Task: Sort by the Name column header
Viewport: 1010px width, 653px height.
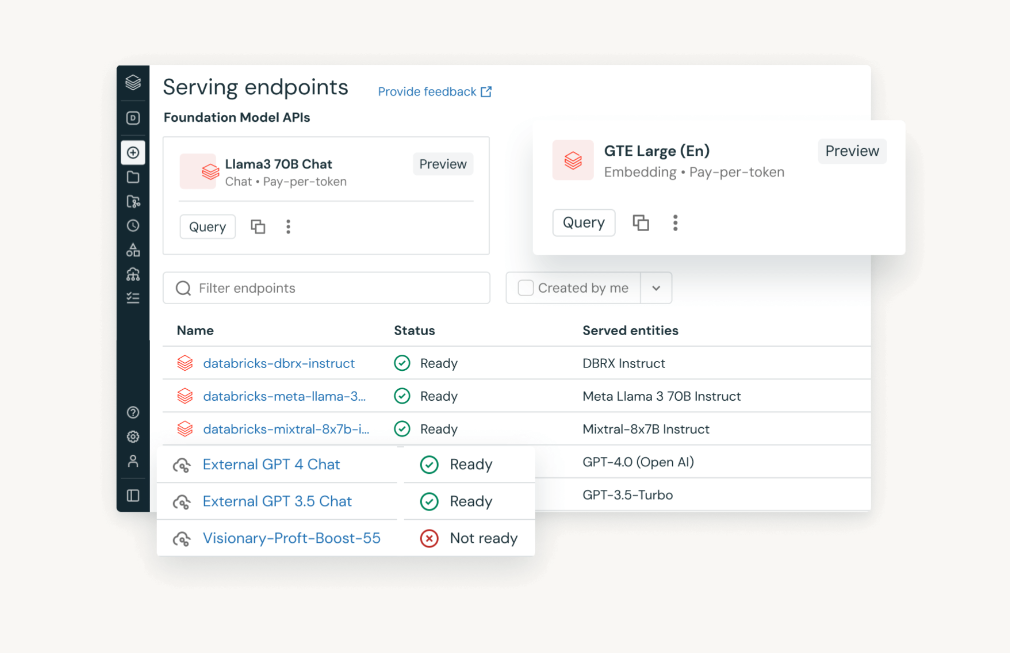Action: point(195,330)
